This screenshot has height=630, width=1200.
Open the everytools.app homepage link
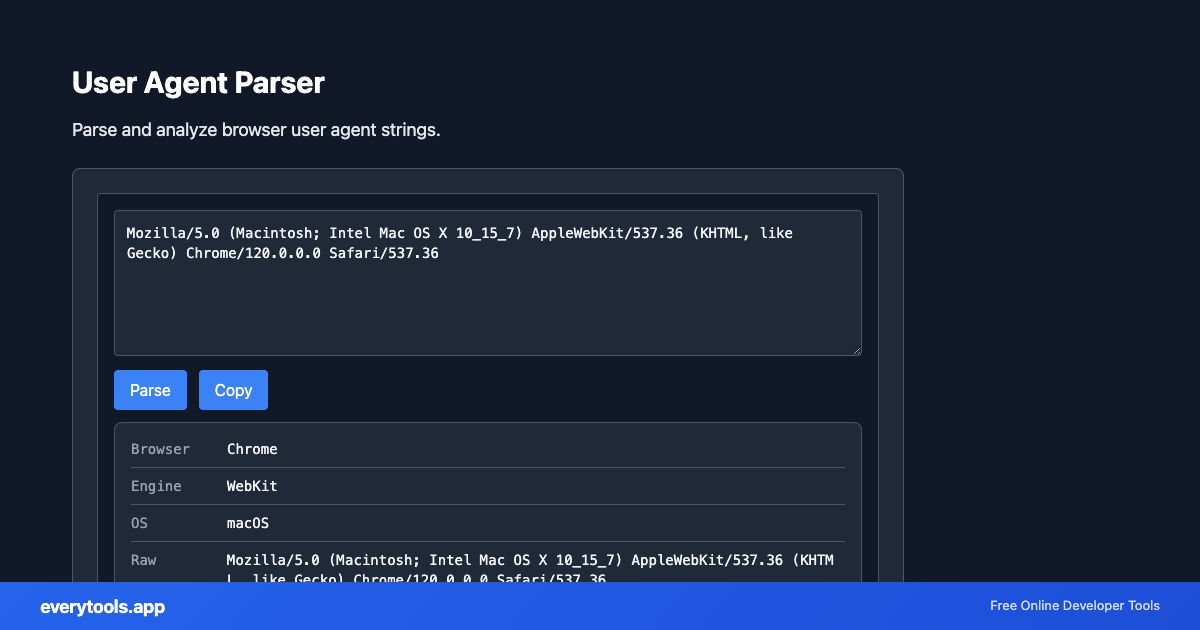click(101, 606)
